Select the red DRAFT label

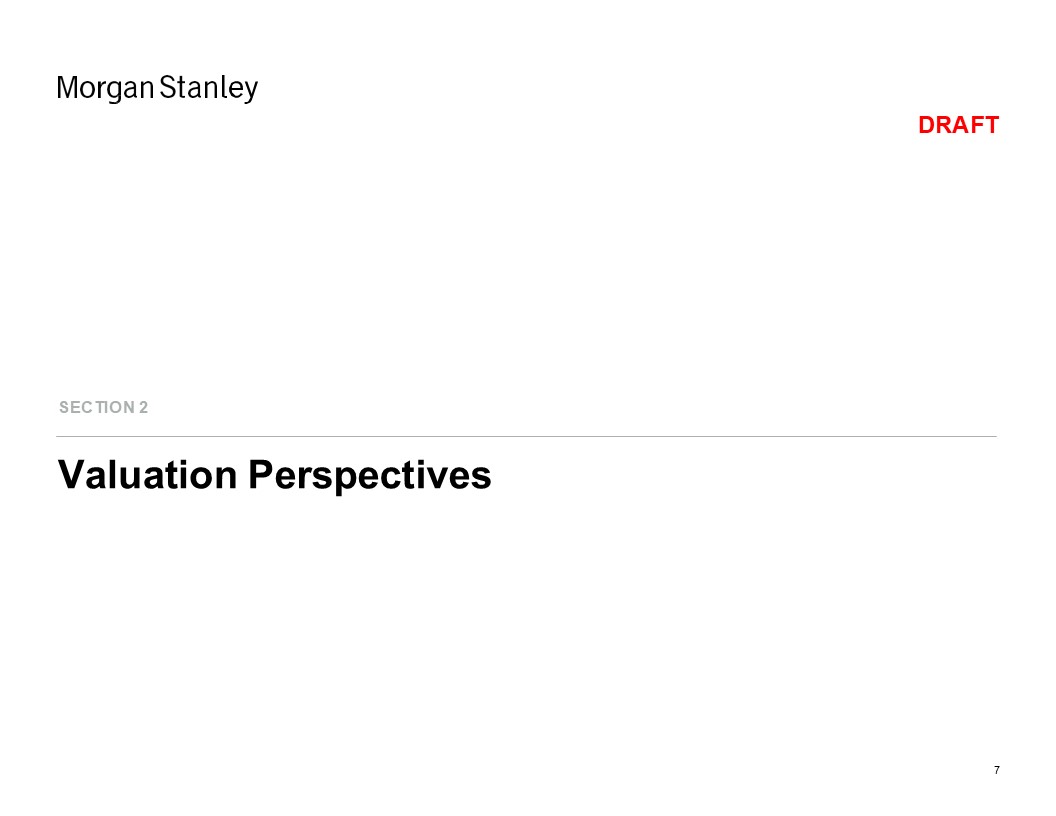pos(958,125)
